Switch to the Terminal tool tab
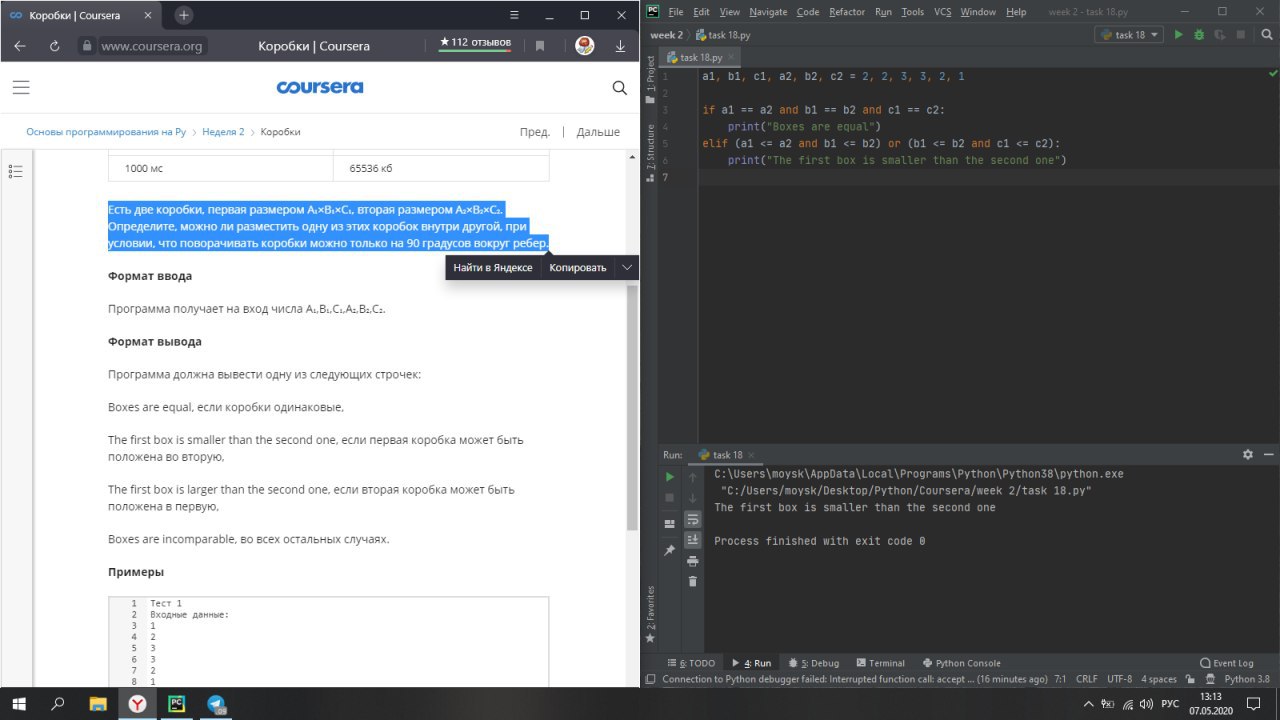The height and width of the screenshot is (720, 1280). 879,663
